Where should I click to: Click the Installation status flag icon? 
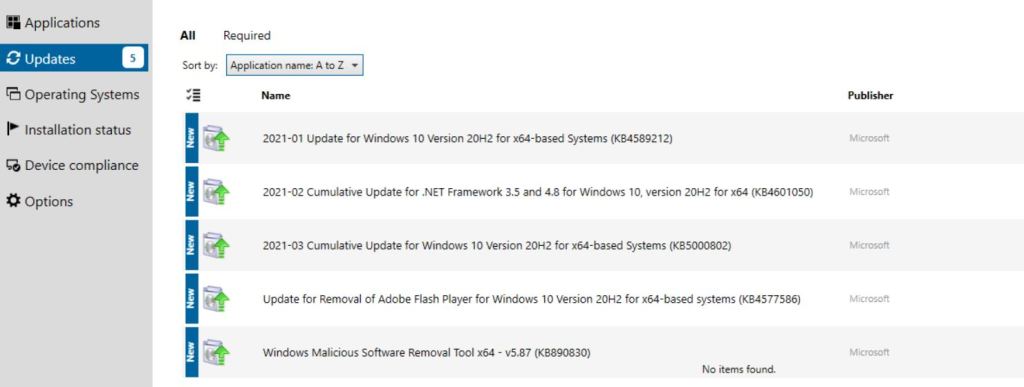pos(12,129)
